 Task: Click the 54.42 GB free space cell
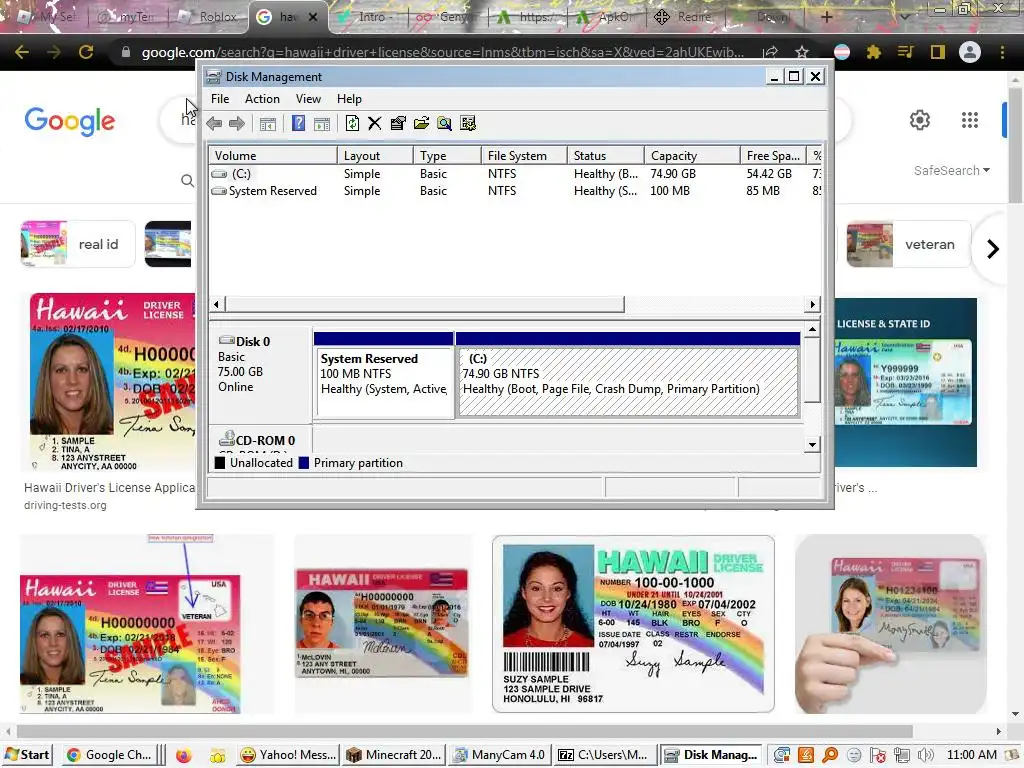click(x=769, y=174)
